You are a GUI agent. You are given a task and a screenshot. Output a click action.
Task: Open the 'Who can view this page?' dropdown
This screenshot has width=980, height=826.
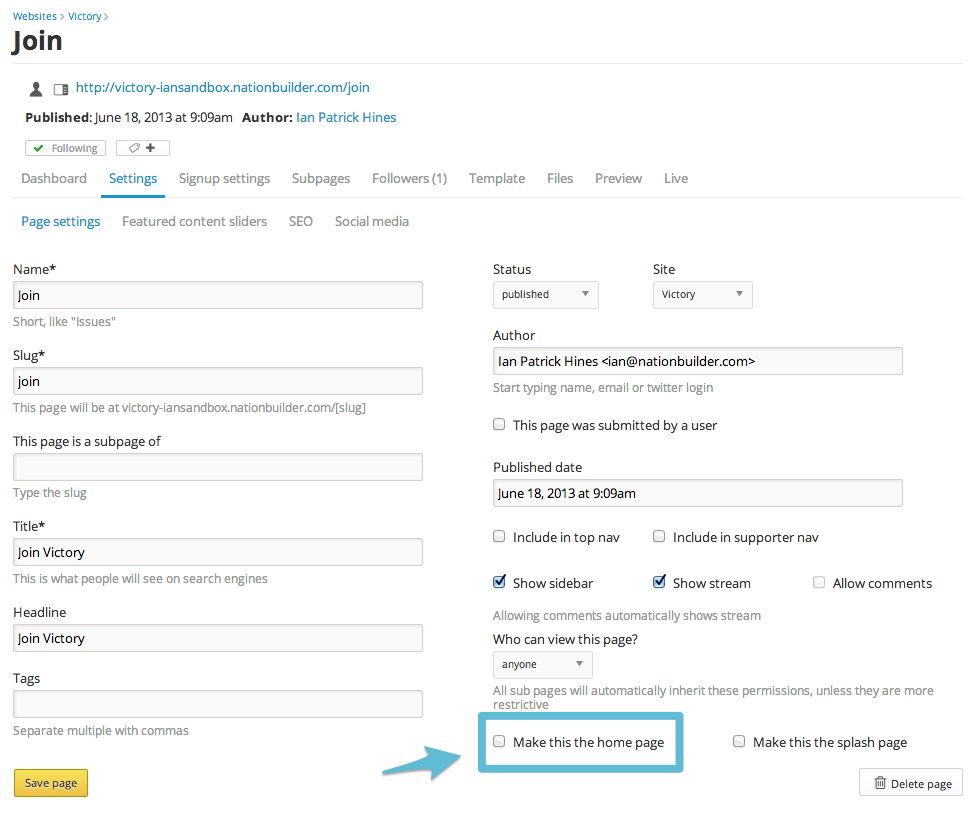coord(542,665)
